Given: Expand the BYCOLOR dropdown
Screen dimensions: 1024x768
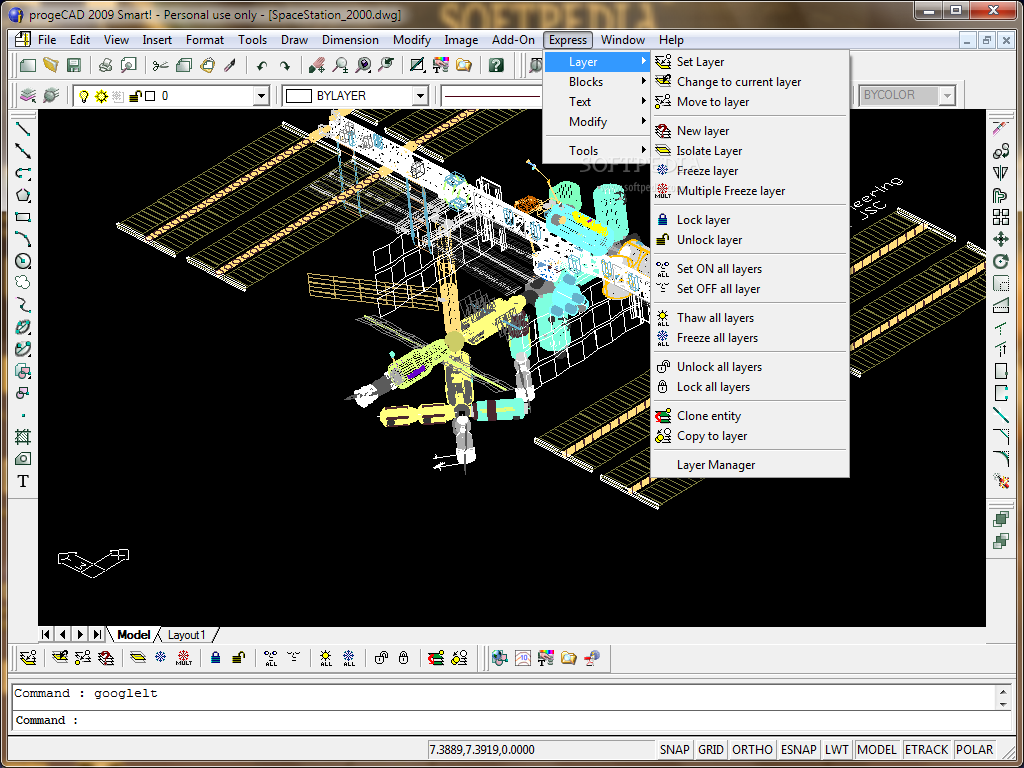Looking at the screenshot, I should 947,96.
